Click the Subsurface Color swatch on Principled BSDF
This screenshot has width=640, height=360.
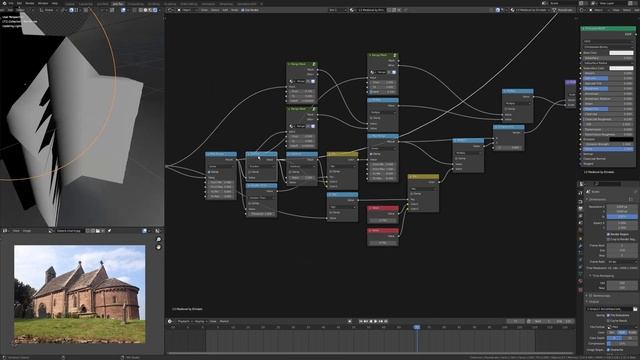point(621,68)
